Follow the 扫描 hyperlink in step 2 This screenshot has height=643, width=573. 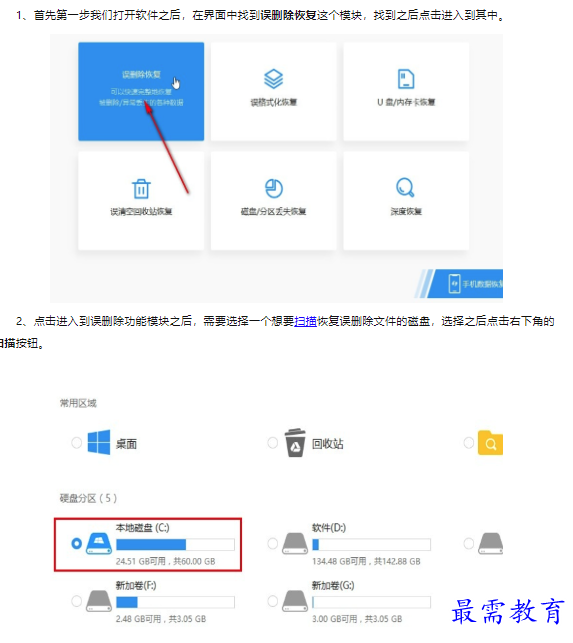[306, 321]
